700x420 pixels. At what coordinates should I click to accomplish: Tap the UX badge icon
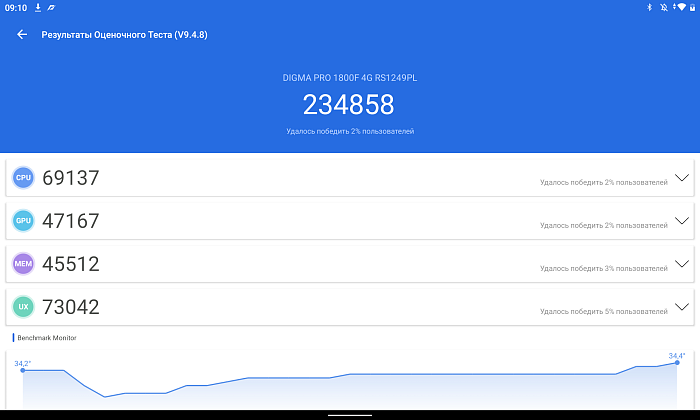23,307
